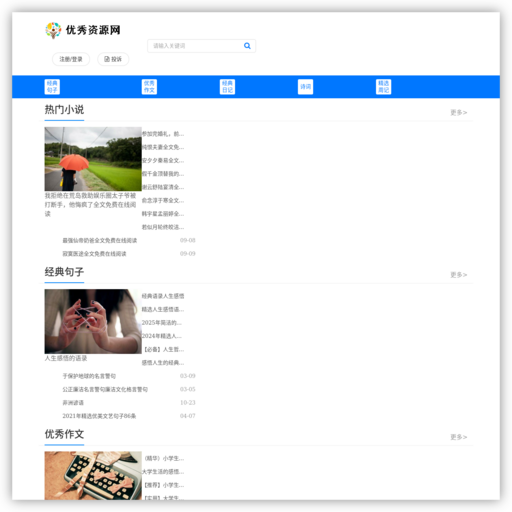Open the '2025年简洁的…' link
The width and height of the screenshot is (512, 512).
(x=162, y=323)
